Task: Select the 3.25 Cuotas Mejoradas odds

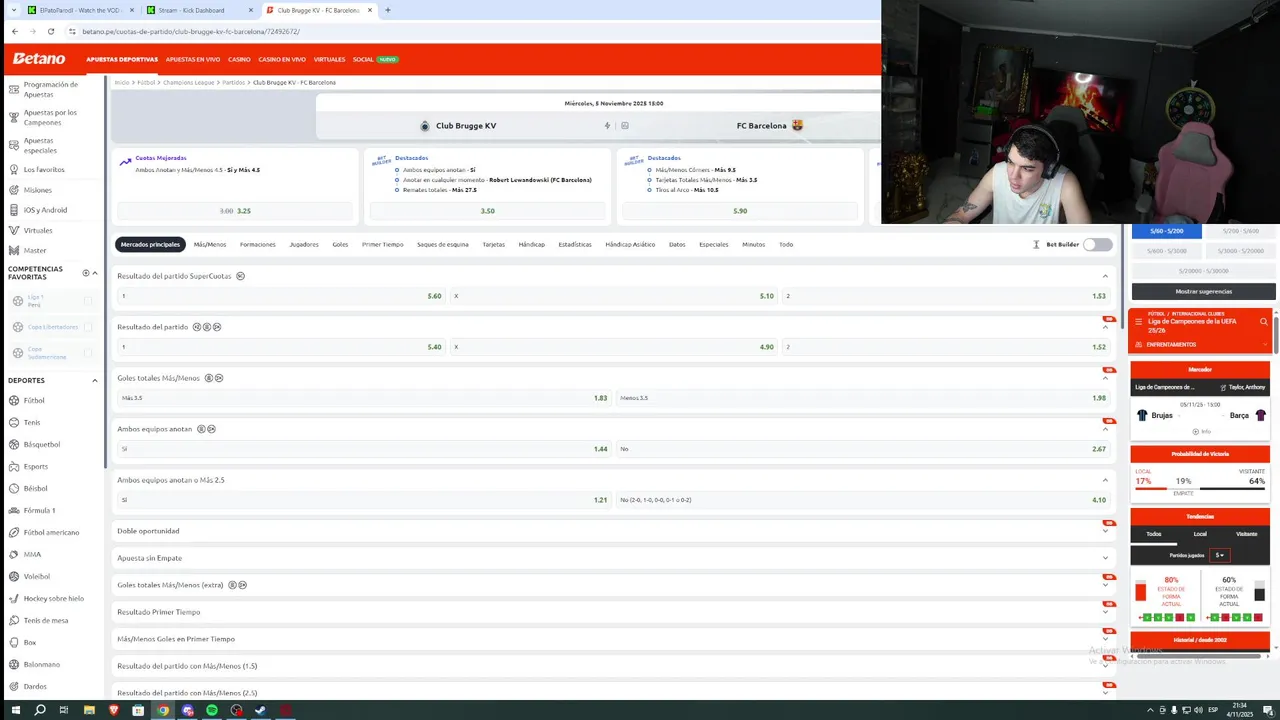Action: click(x=235, y=211)
